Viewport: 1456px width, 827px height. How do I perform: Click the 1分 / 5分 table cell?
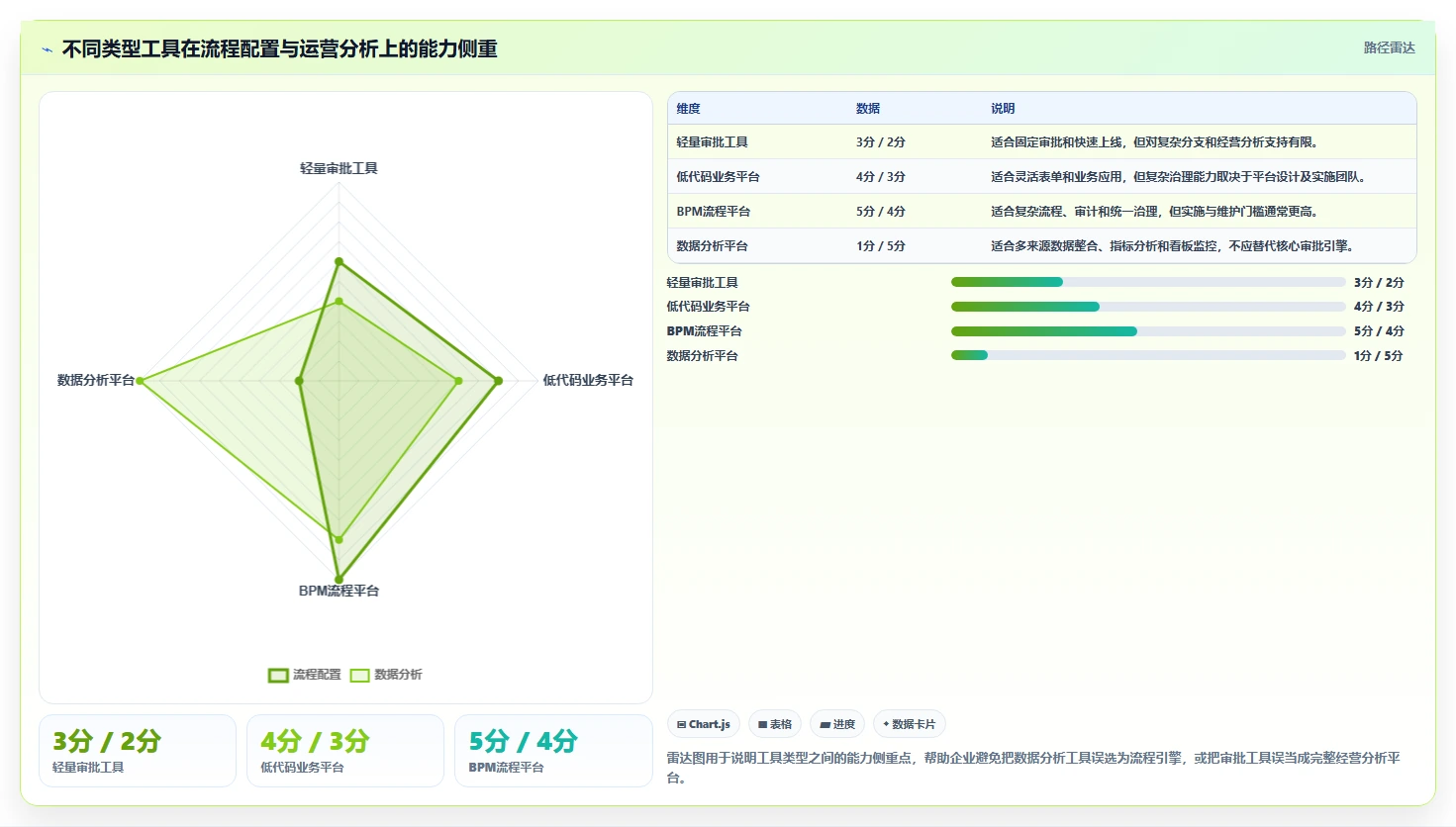(881, 246)
